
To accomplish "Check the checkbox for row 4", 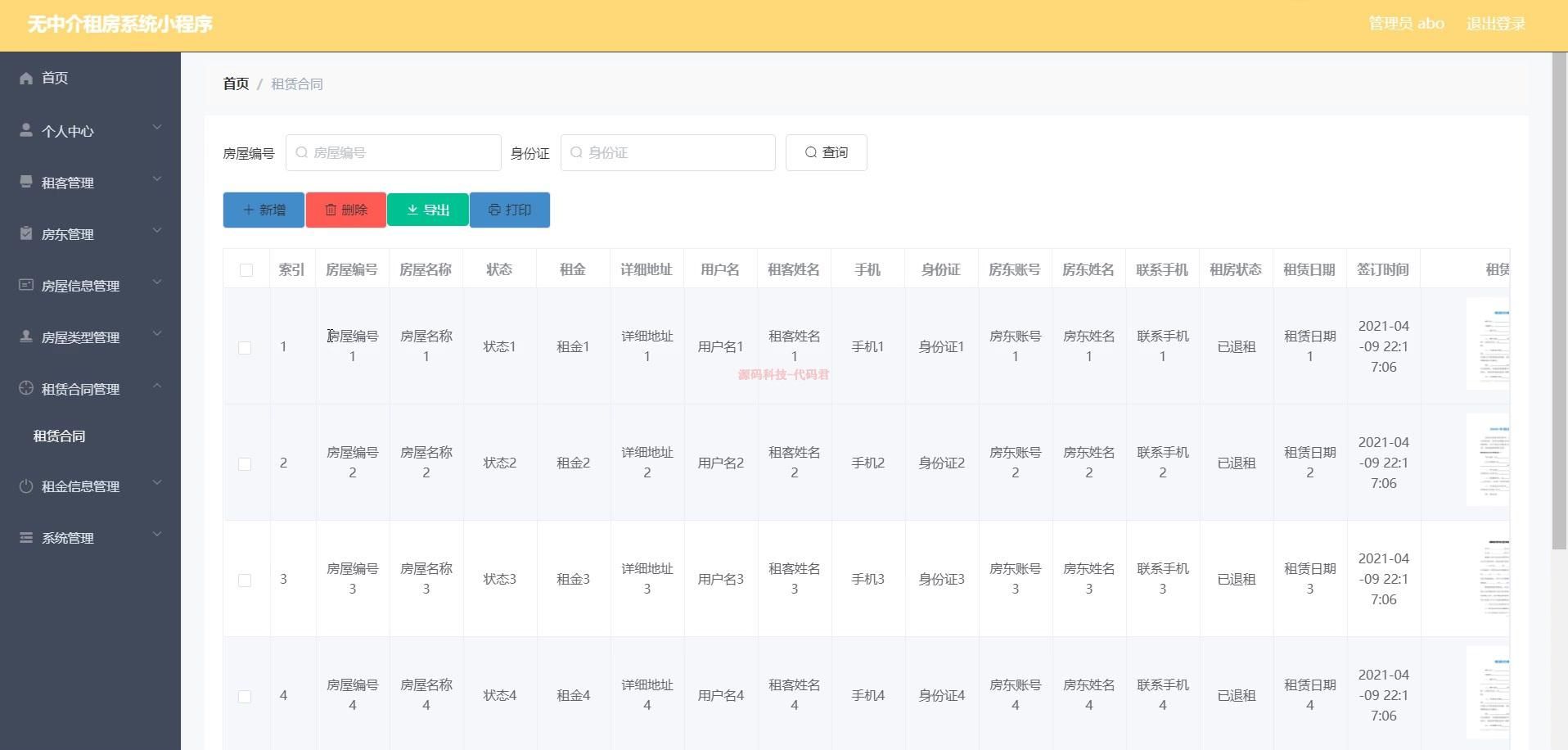I will tap(245, 697).
